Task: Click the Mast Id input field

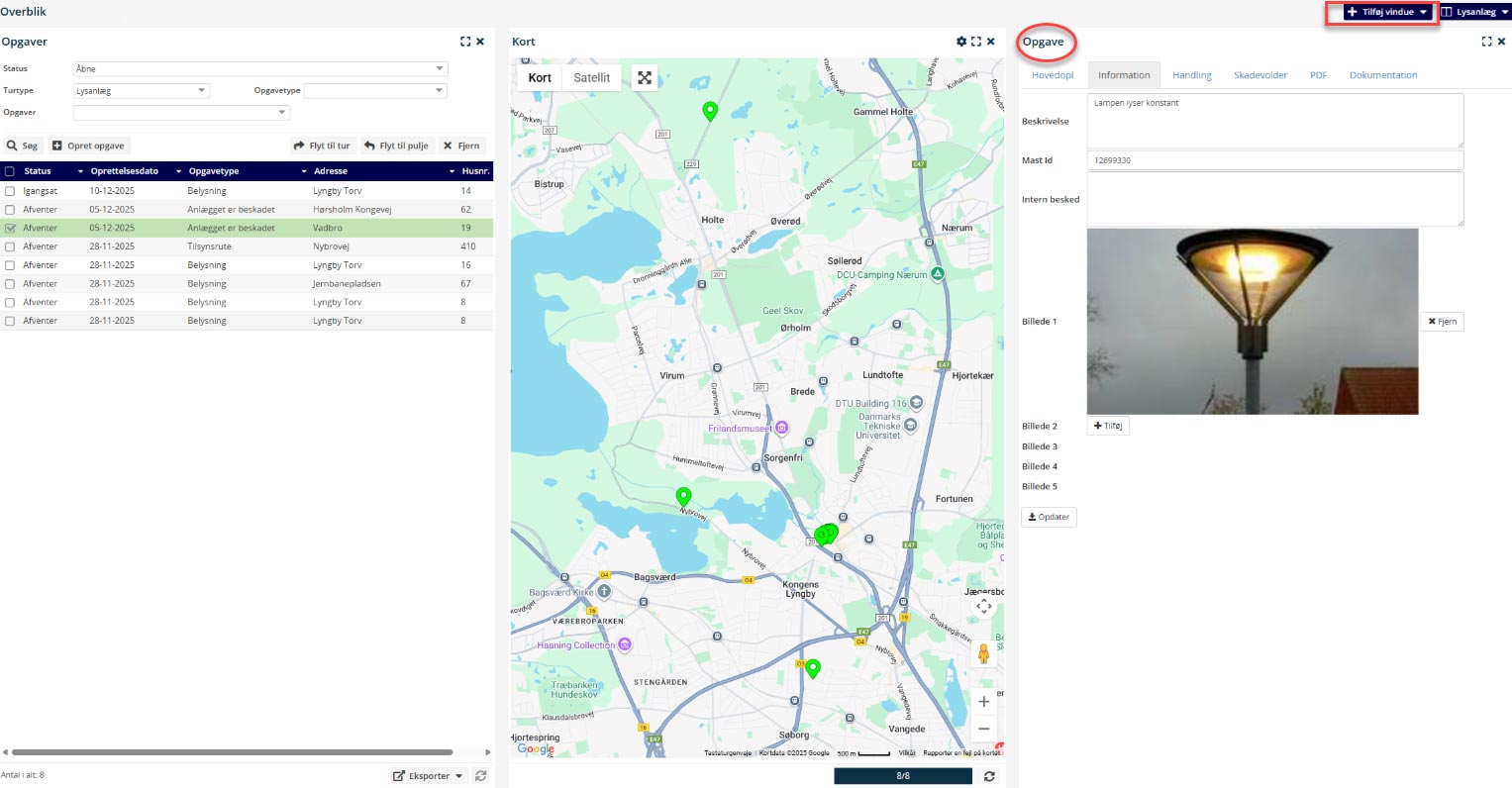Action: [1274, 160]
